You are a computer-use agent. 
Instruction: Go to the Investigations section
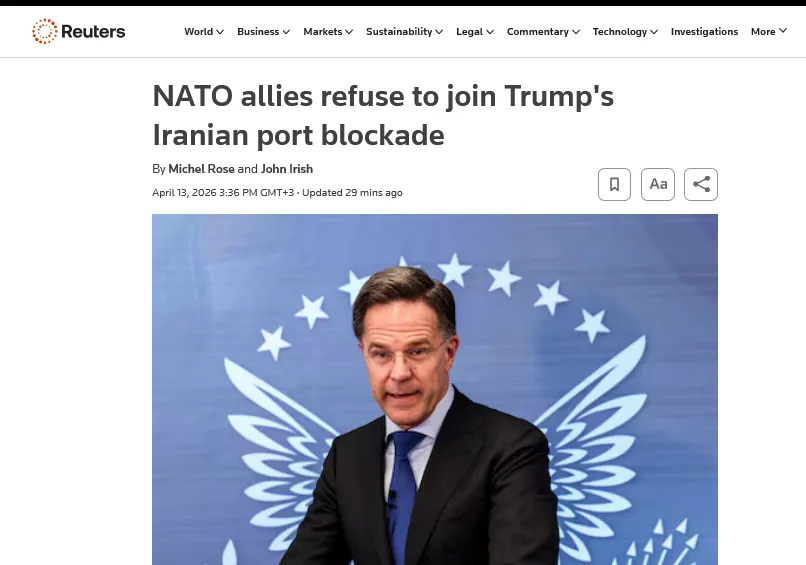click(704, 32)
